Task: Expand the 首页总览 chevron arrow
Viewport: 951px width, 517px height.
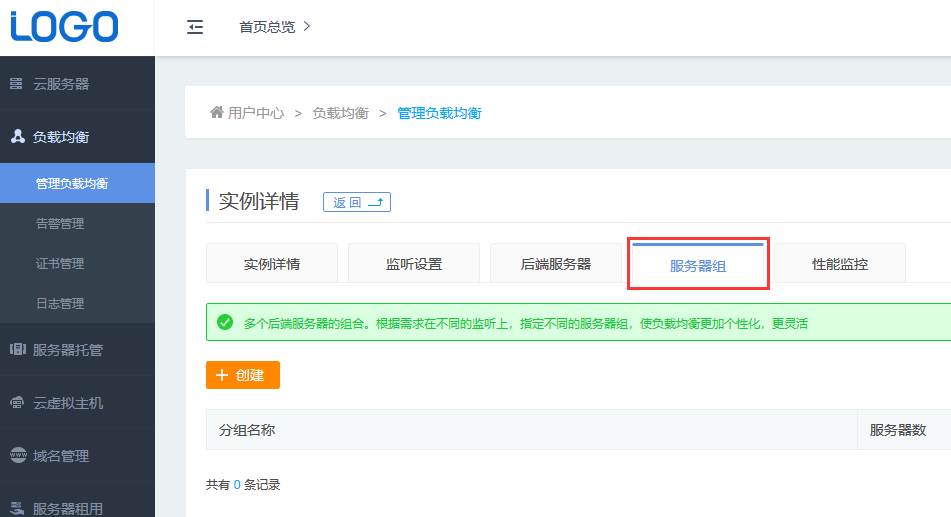Action: [307, 27]
